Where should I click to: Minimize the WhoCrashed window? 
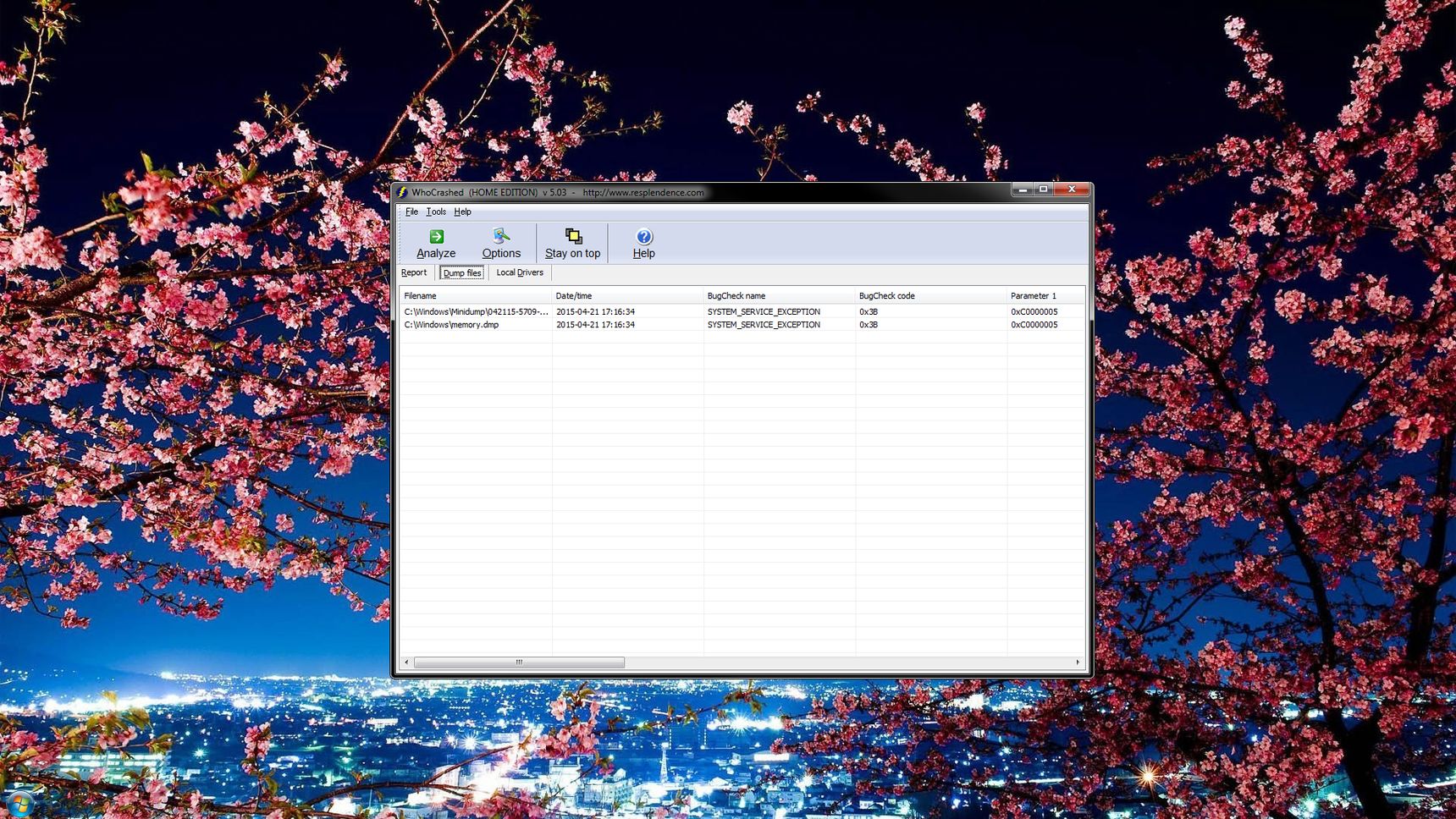[x=1023, y=190]
